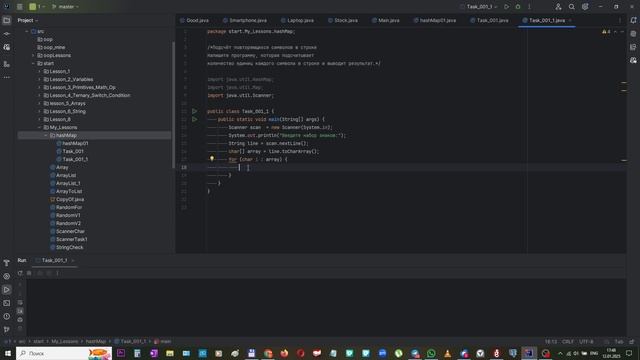Open the Project view dropdown

[x=27, y=20]
